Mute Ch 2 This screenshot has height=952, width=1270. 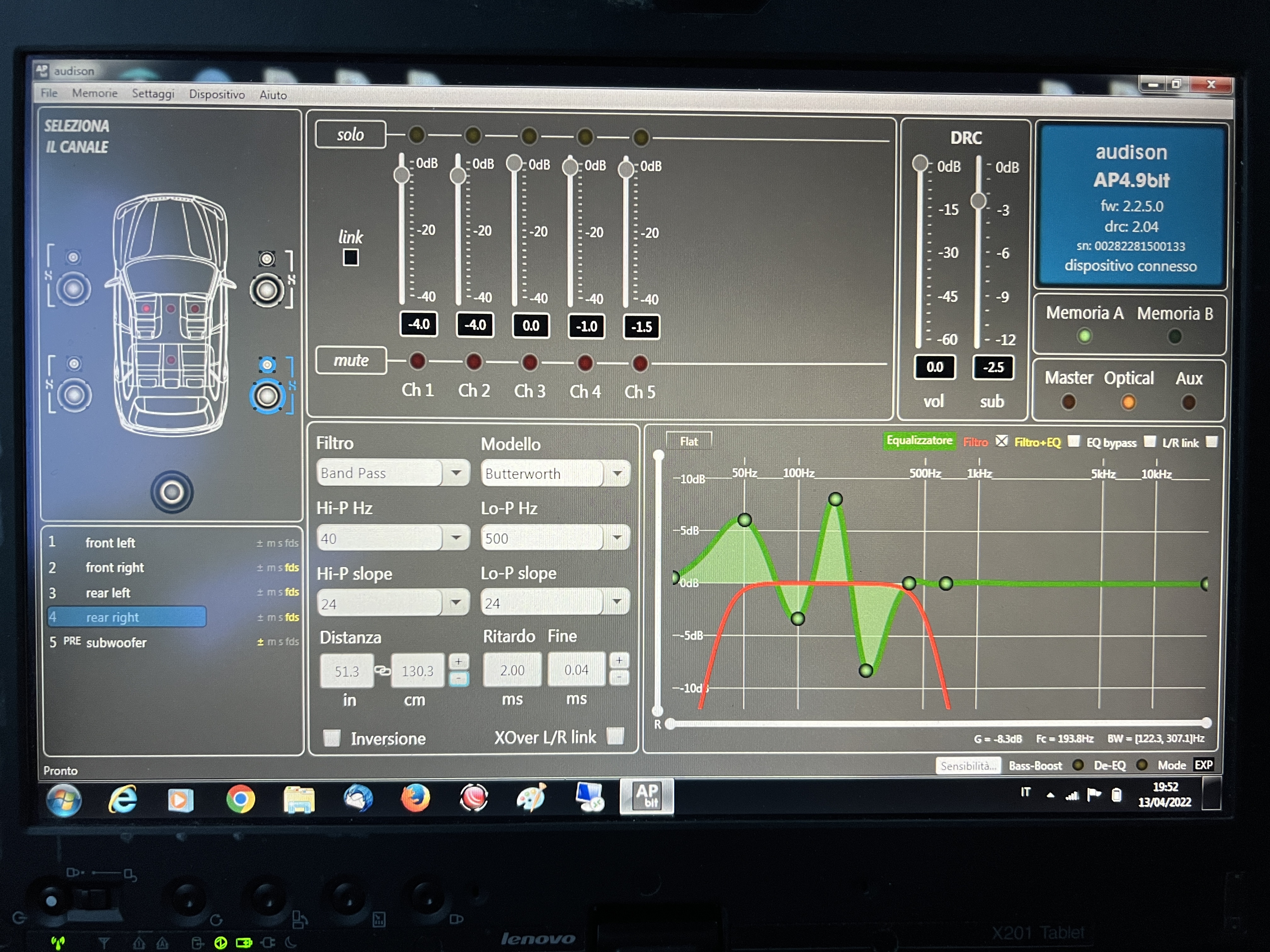pyautogui.click(x=474, y=361)
